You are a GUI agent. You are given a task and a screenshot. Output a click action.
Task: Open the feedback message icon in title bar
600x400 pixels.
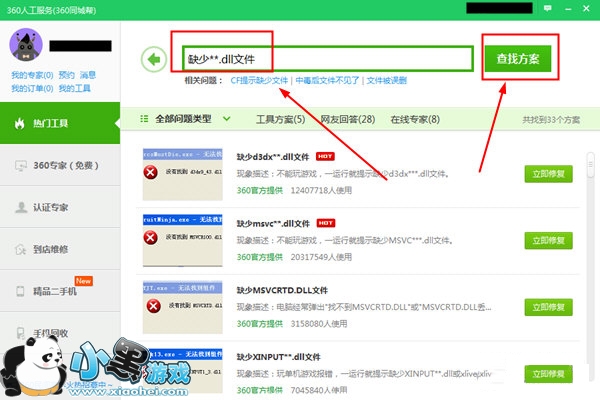tap(548, 8)
